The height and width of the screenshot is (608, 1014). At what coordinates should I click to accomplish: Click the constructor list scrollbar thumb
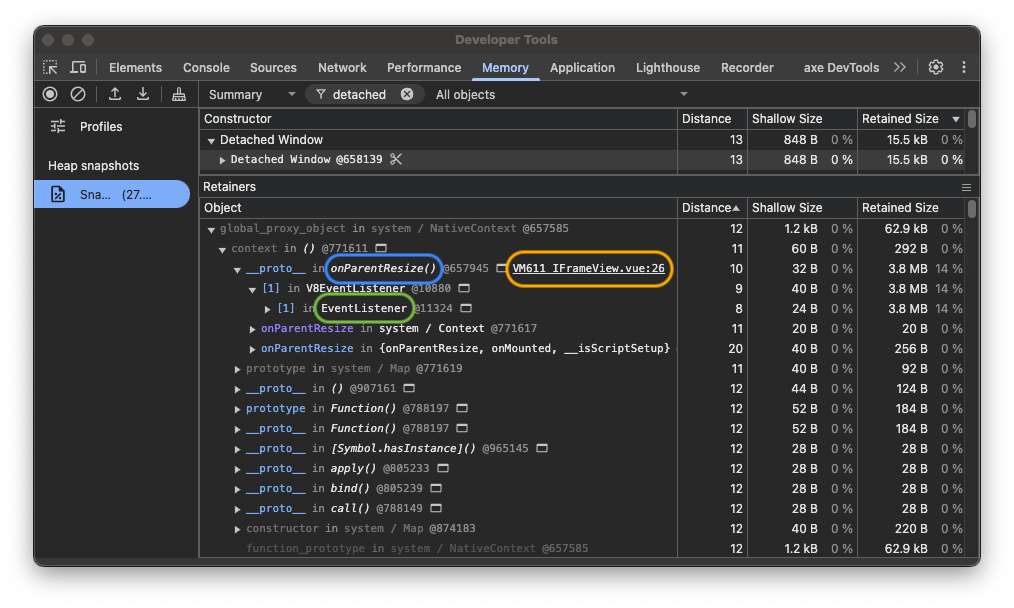(971, 119)
